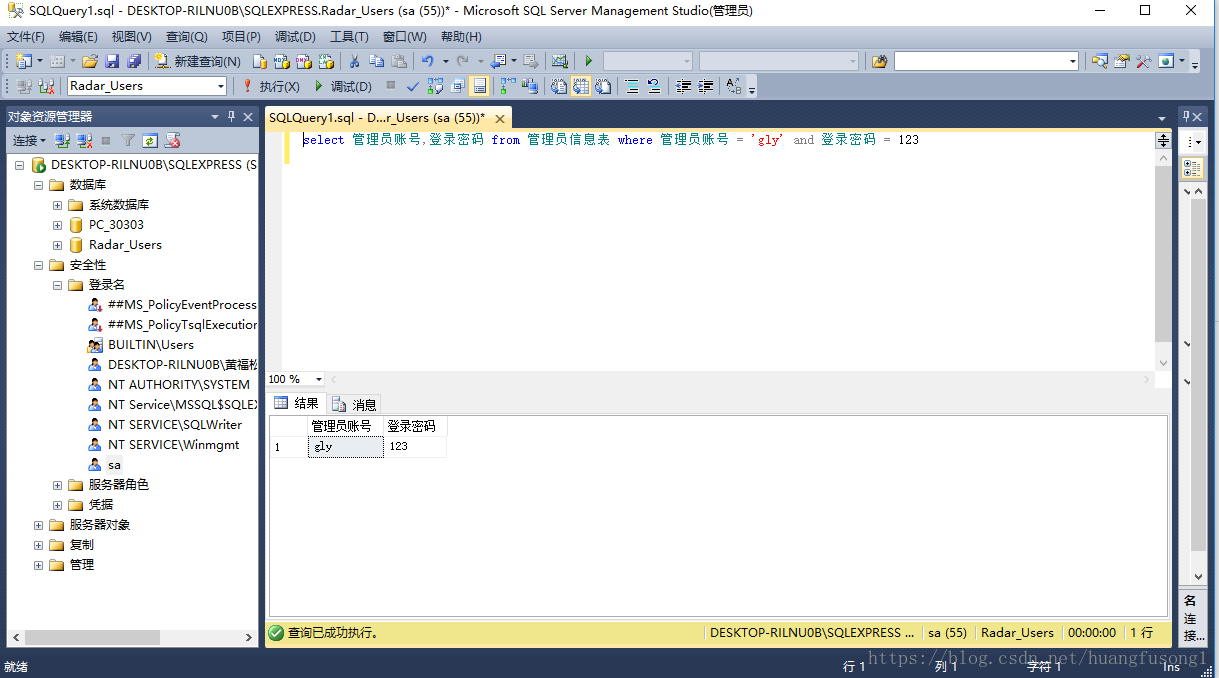Expand the Radar_Users database node

(57, 245)
